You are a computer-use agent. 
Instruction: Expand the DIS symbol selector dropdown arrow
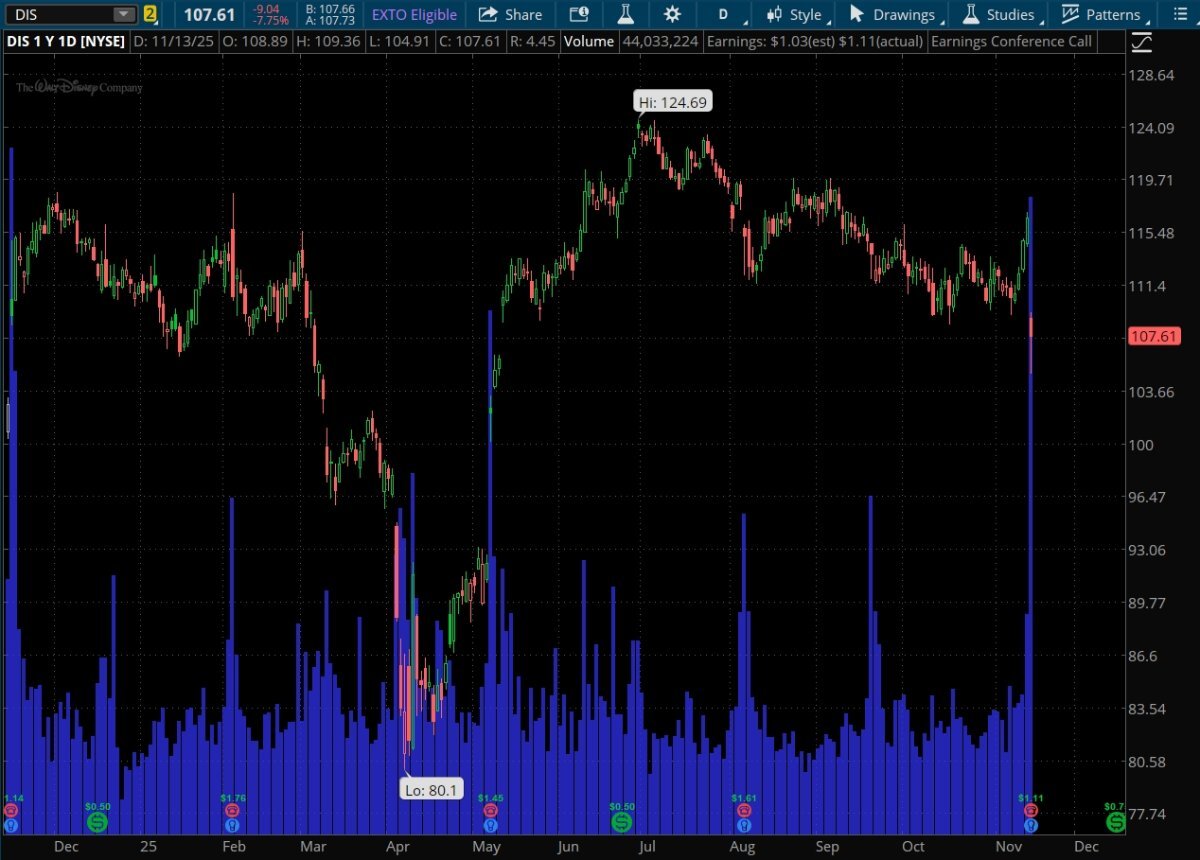point(123,15)
